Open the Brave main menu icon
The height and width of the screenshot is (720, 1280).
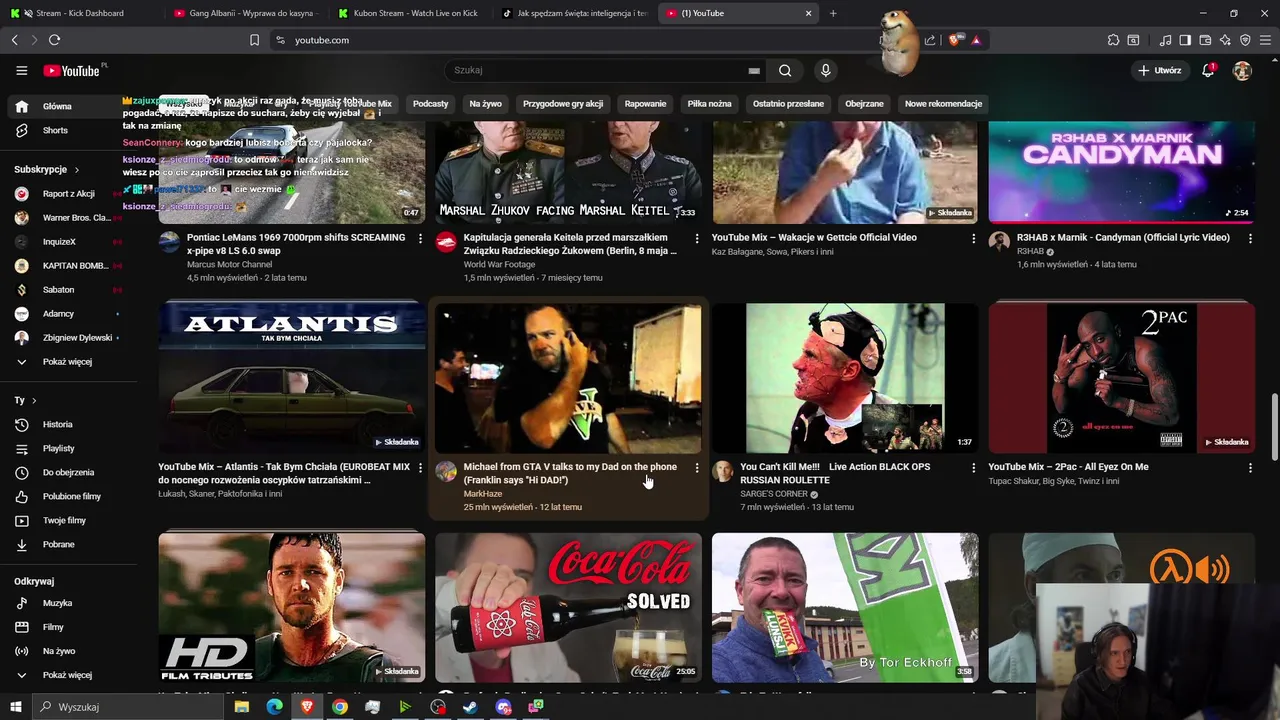click(1265, 40)
